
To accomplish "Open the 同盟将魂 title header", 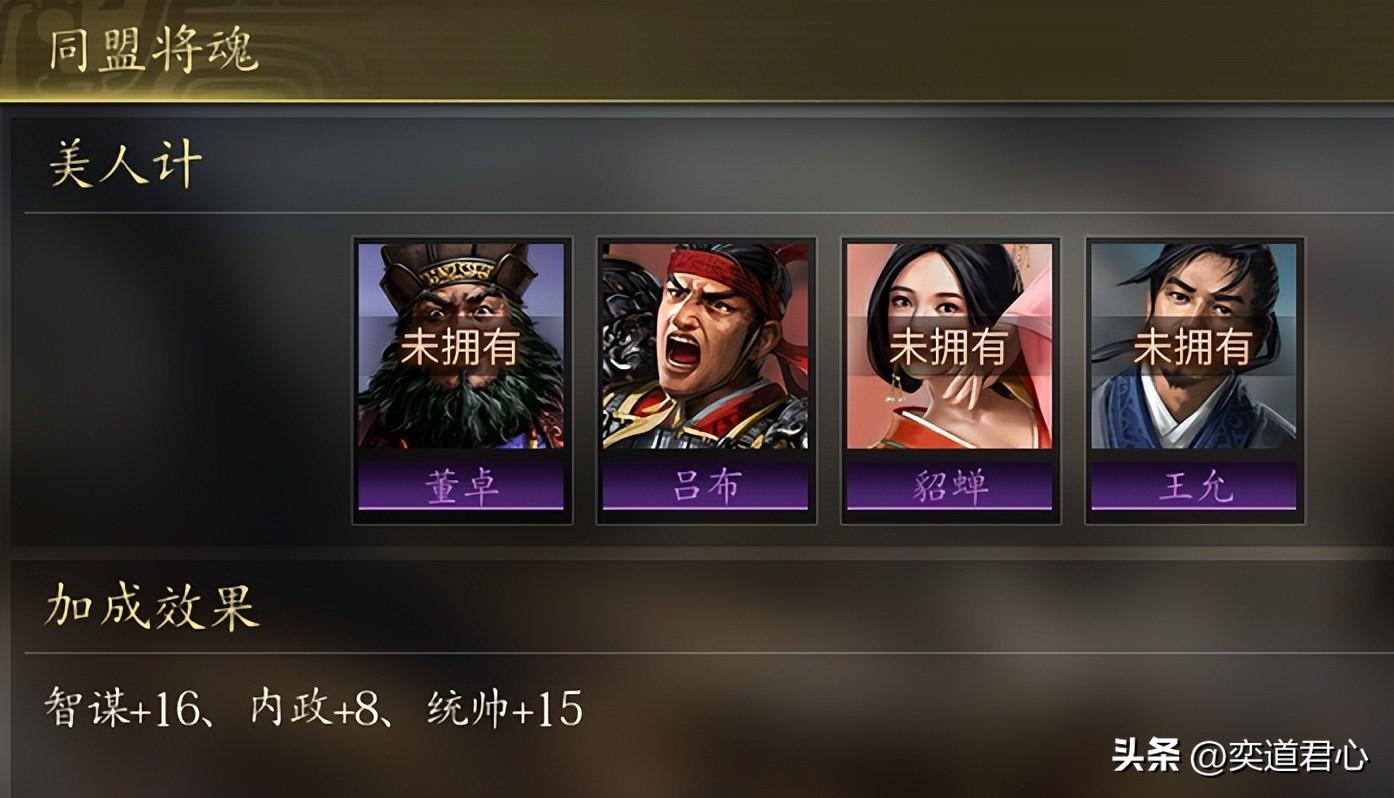I will 153,50.
